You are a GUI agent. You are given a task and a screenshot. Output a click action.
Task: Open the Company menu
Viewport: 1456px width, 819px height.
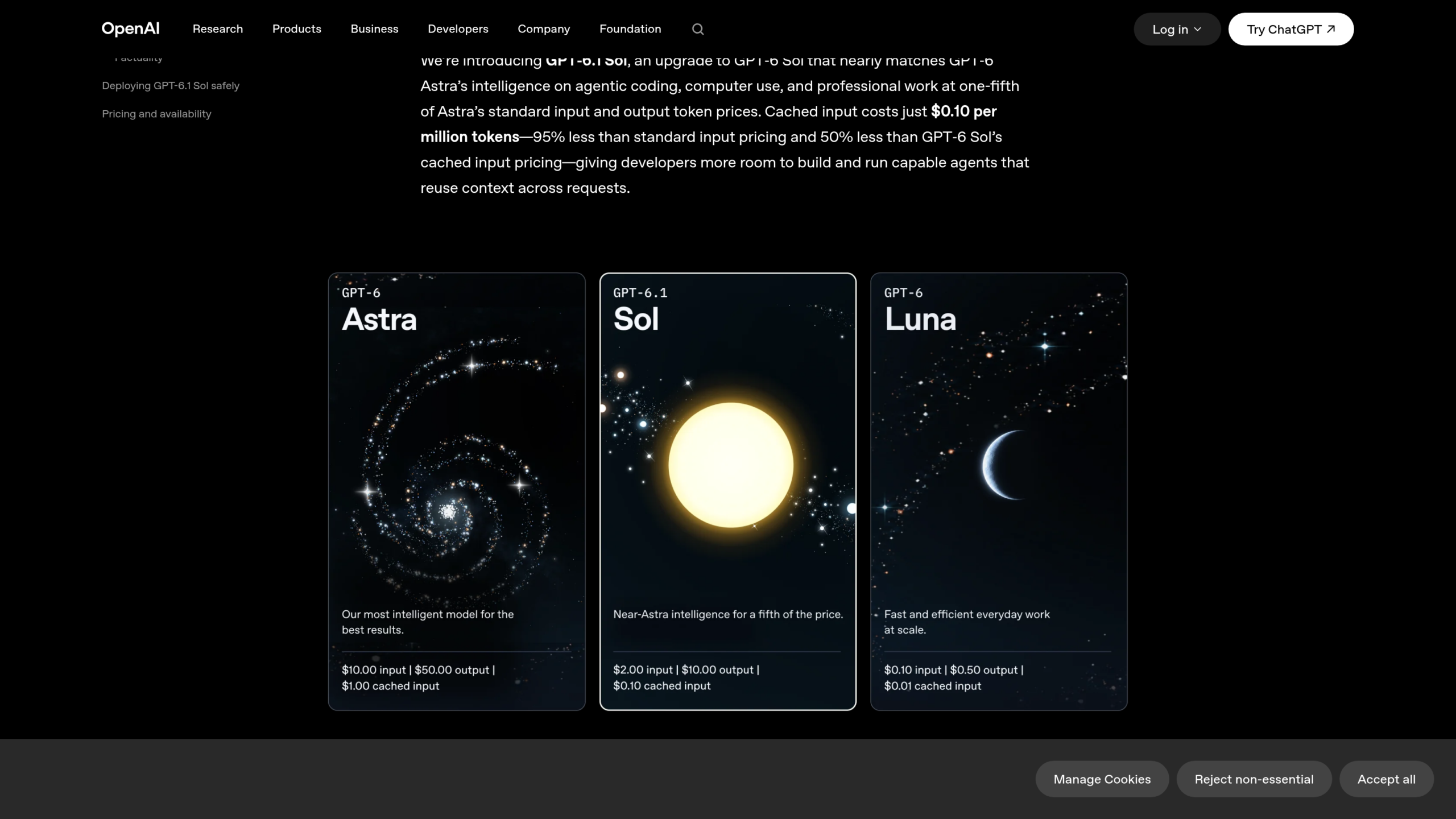point(544,29)
